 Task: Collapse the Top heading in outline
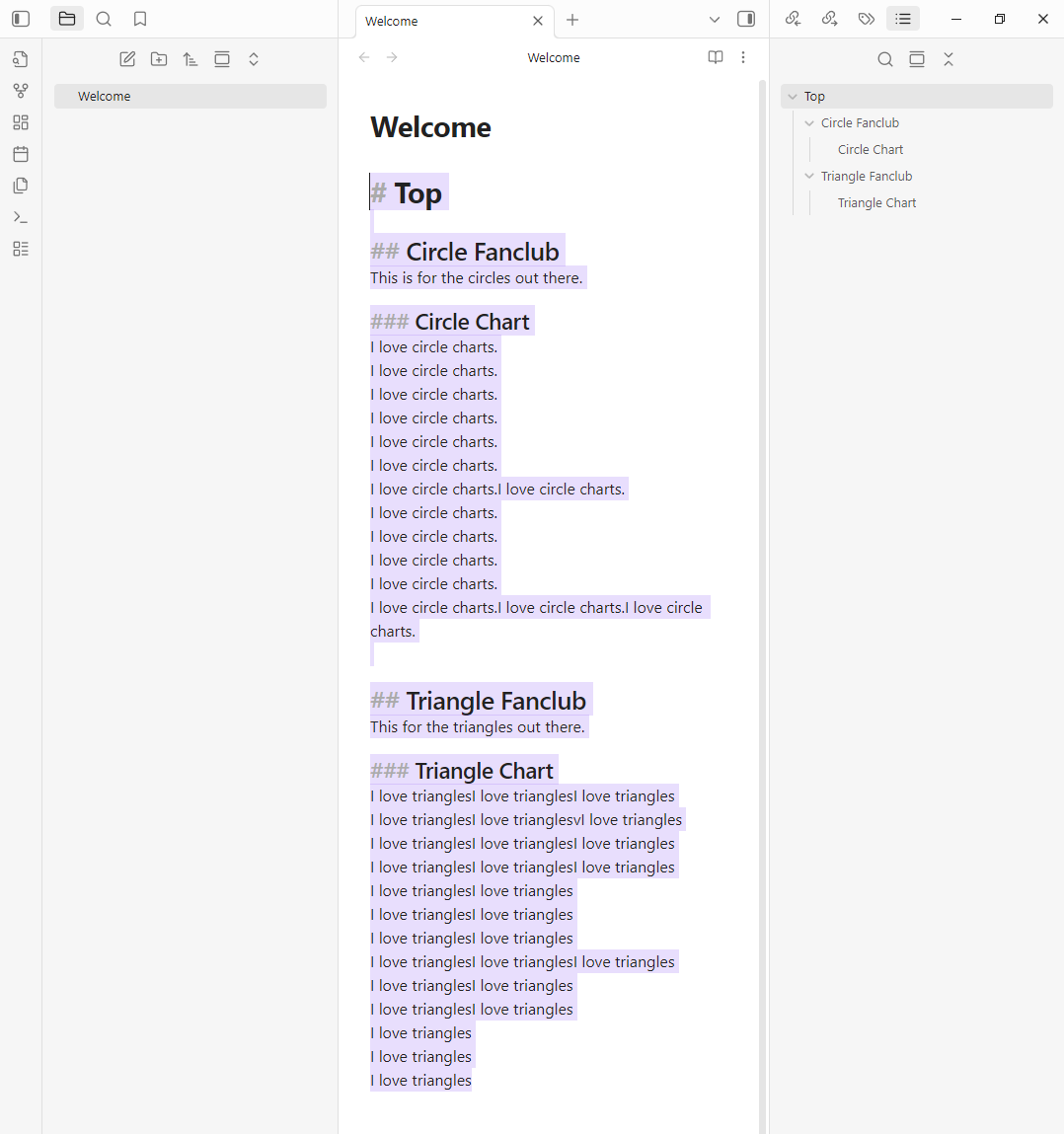coord(793,97)
